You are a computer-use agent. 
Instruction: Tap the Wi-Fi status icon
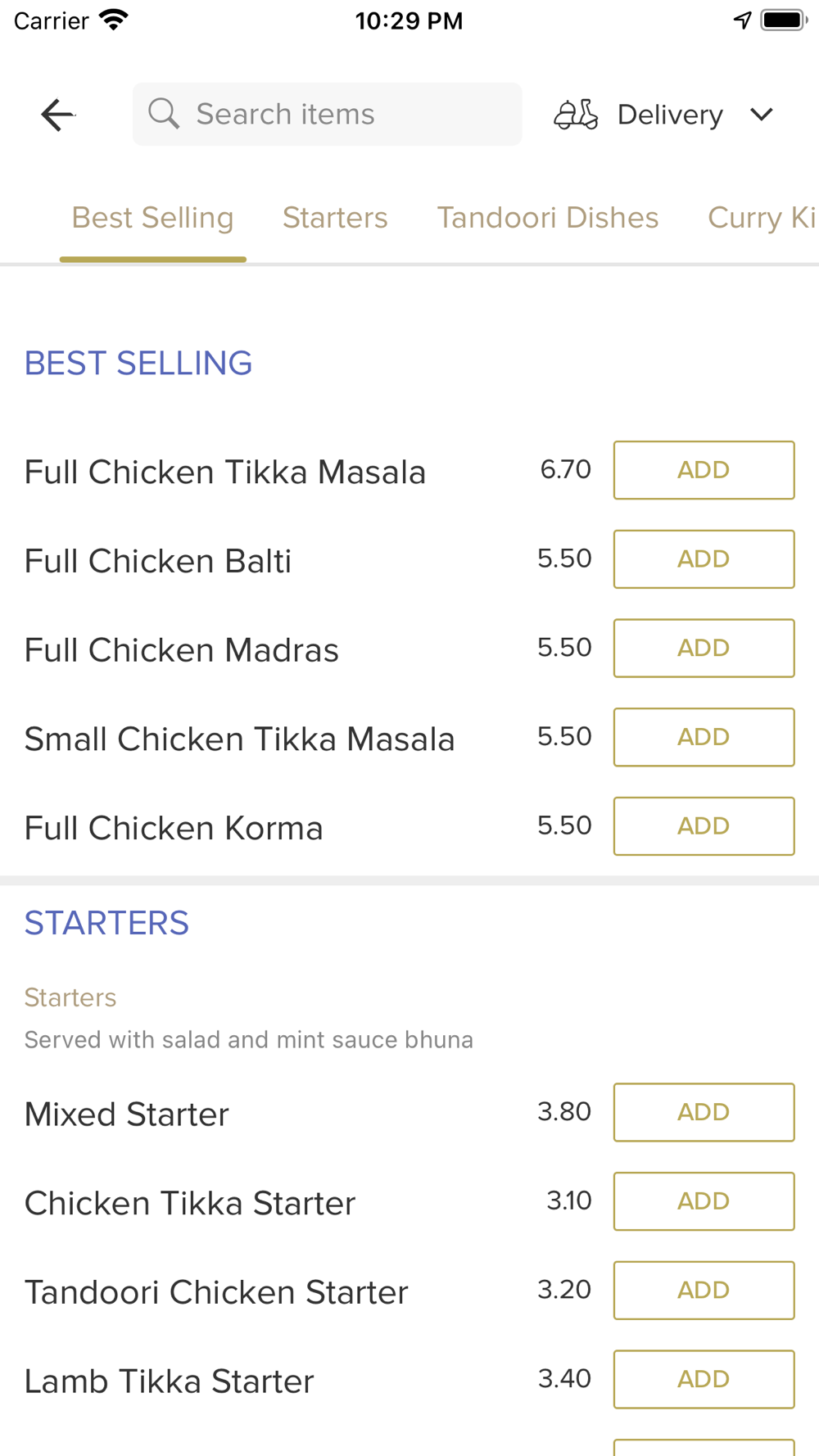(114, 20)
